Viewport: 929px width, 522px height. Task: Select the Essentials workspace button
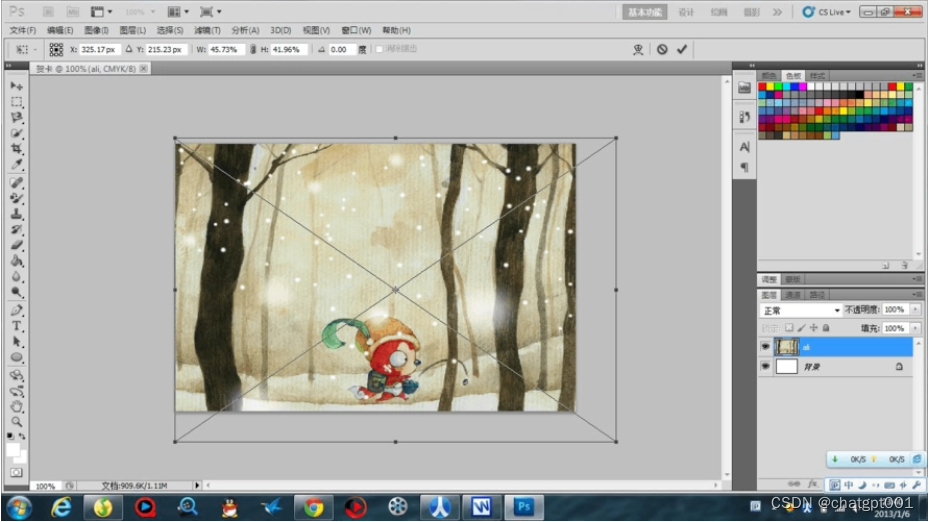pos(645,12)
